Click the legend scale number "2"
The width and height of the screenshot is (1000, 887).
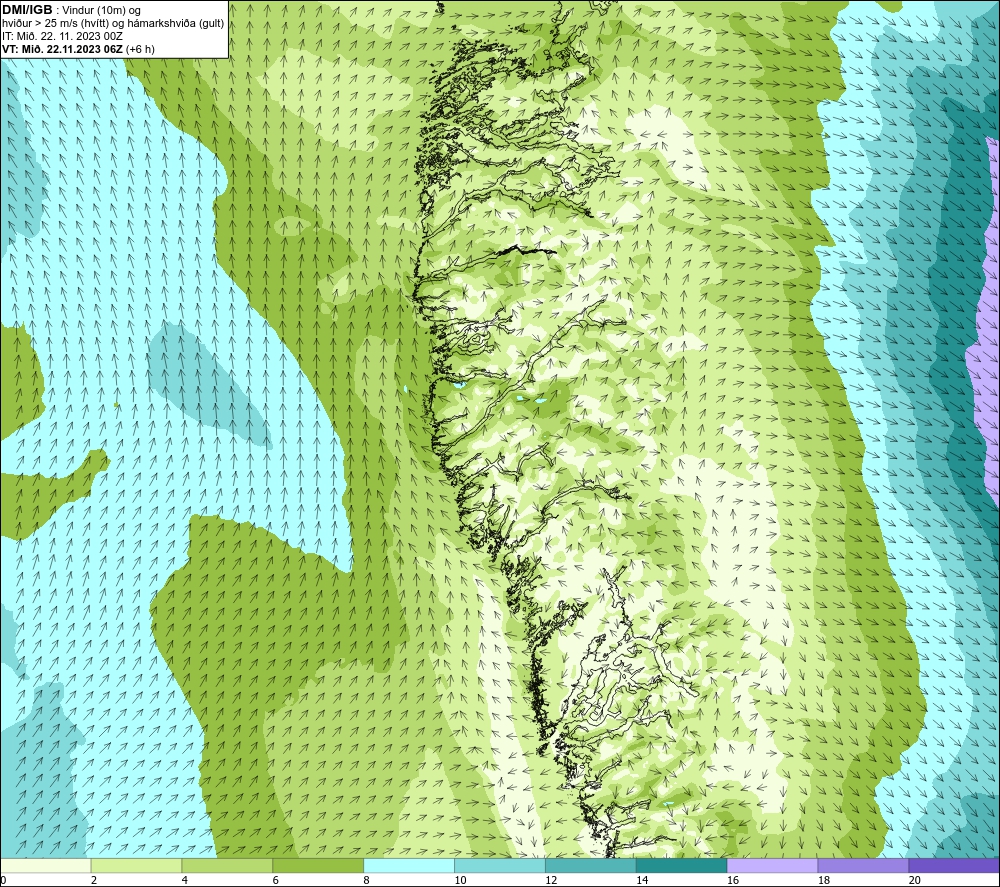(94, 880)
